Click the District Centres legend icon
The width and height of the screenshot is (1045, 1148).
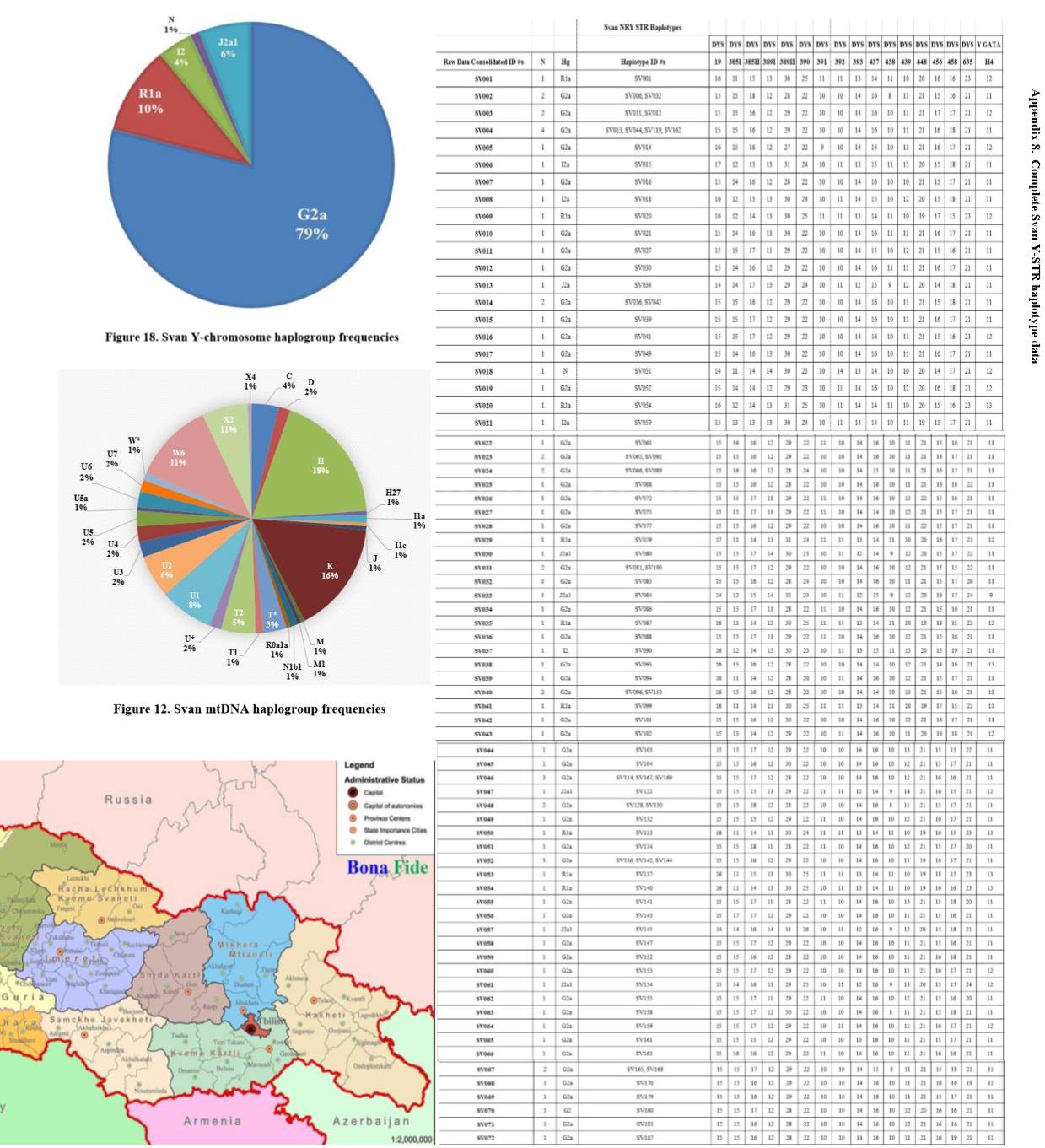(x=353, y=842)
